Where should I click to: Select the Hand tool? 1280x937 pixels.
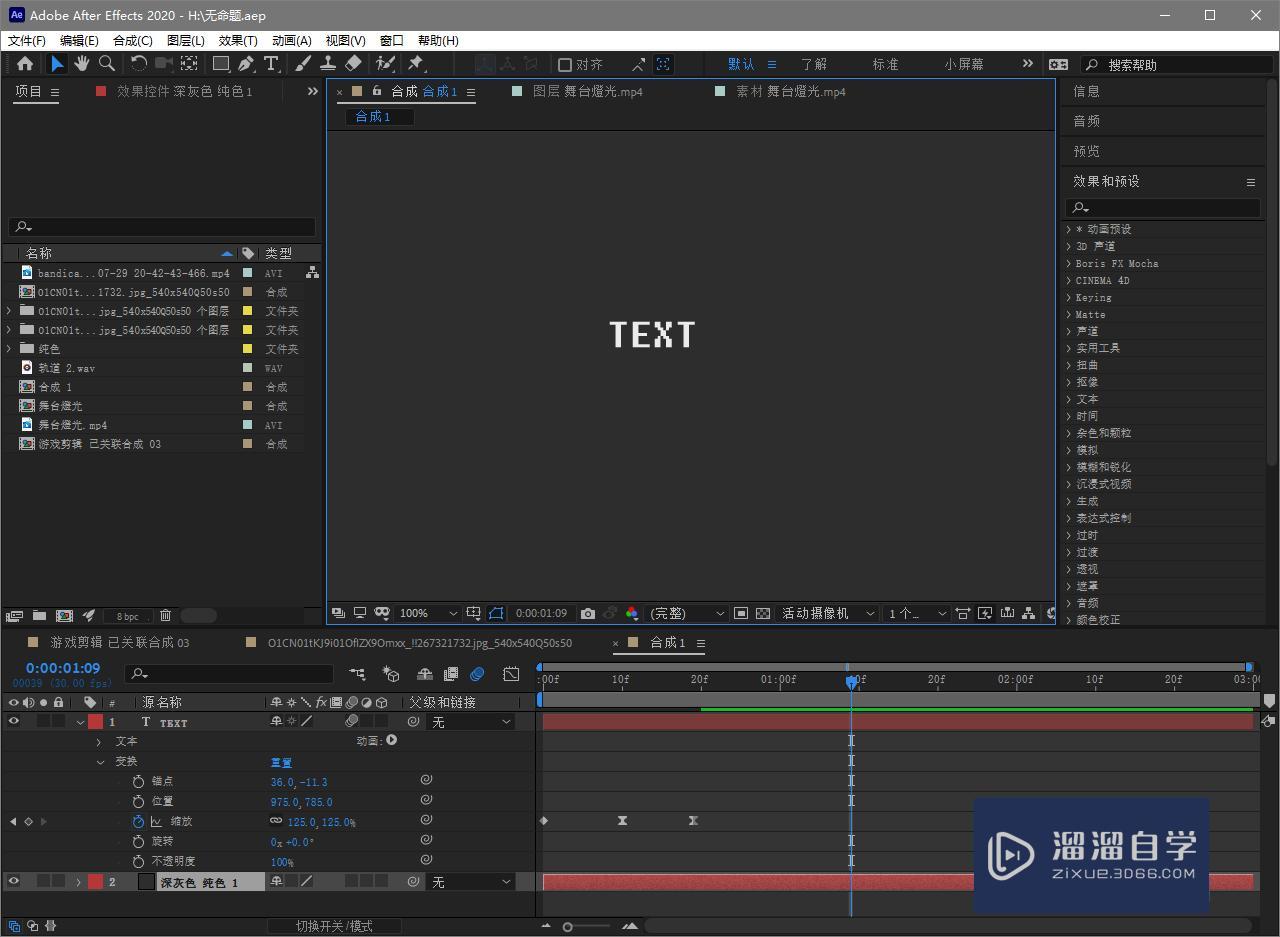coord(81,64)
